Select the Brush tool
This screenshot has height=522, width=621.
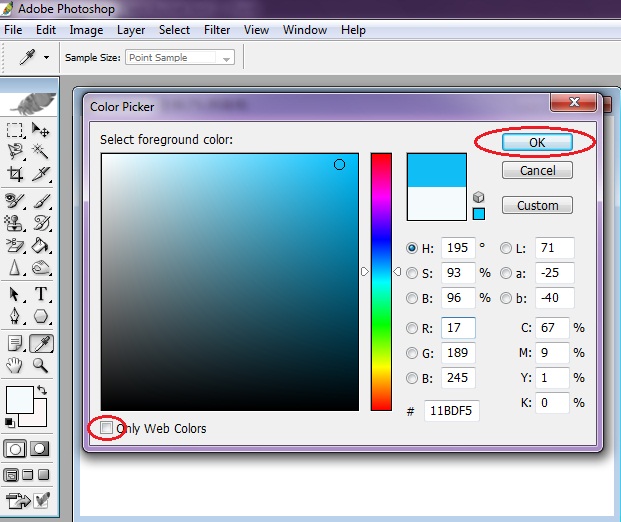pyautogui.click(x=41, y=201)
